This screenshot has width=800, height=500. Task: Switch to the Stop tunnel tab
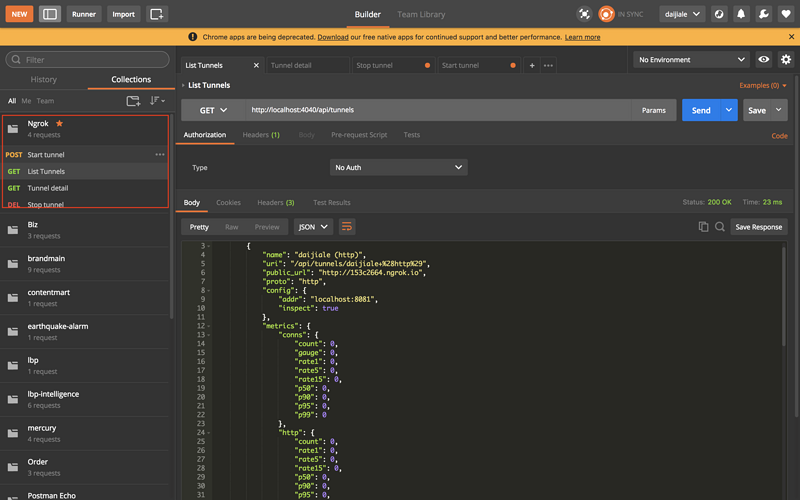(392, 65)
